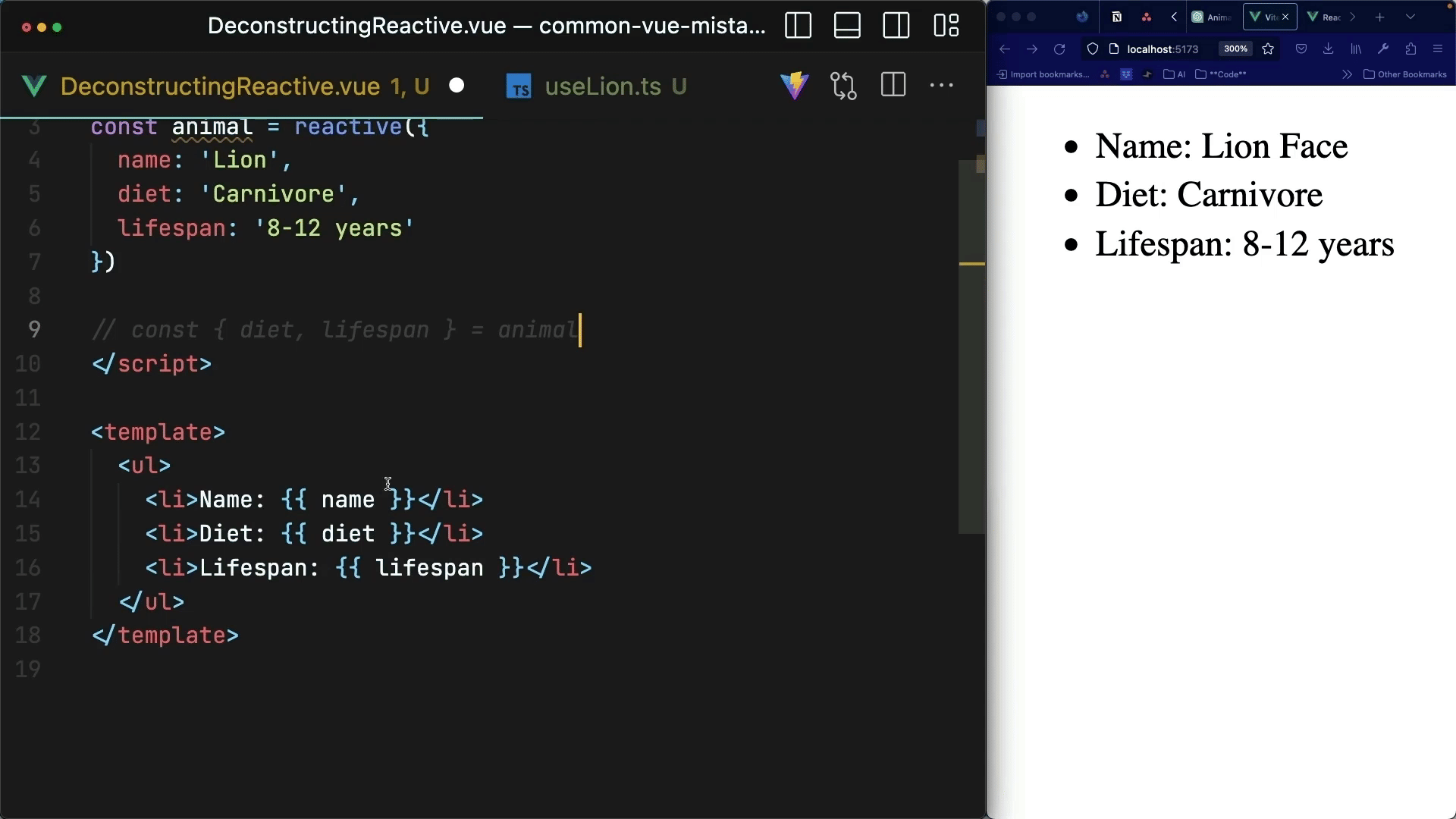The height and width of the screenshot is (819, 1456).
Task: Click the opening <template> tag
Action: click(158, 432)
